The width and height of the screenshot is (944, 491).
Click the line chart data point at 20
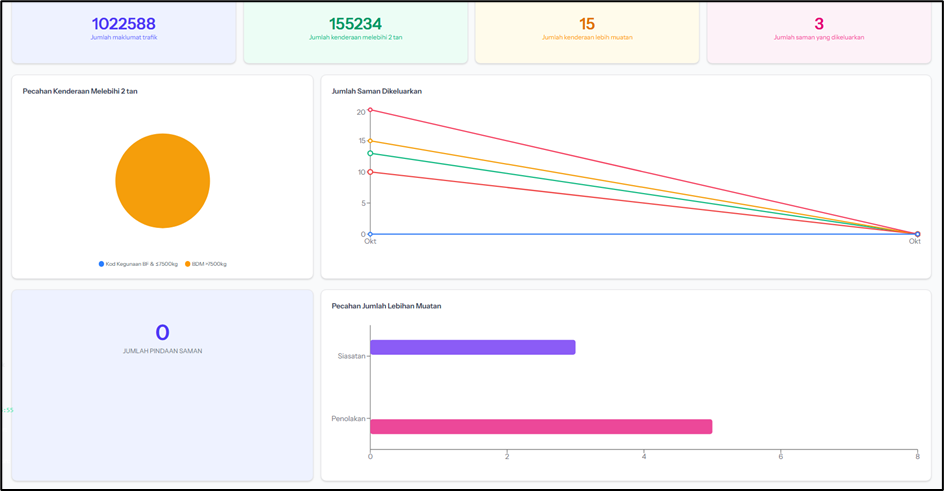click(x=370, y=110)
